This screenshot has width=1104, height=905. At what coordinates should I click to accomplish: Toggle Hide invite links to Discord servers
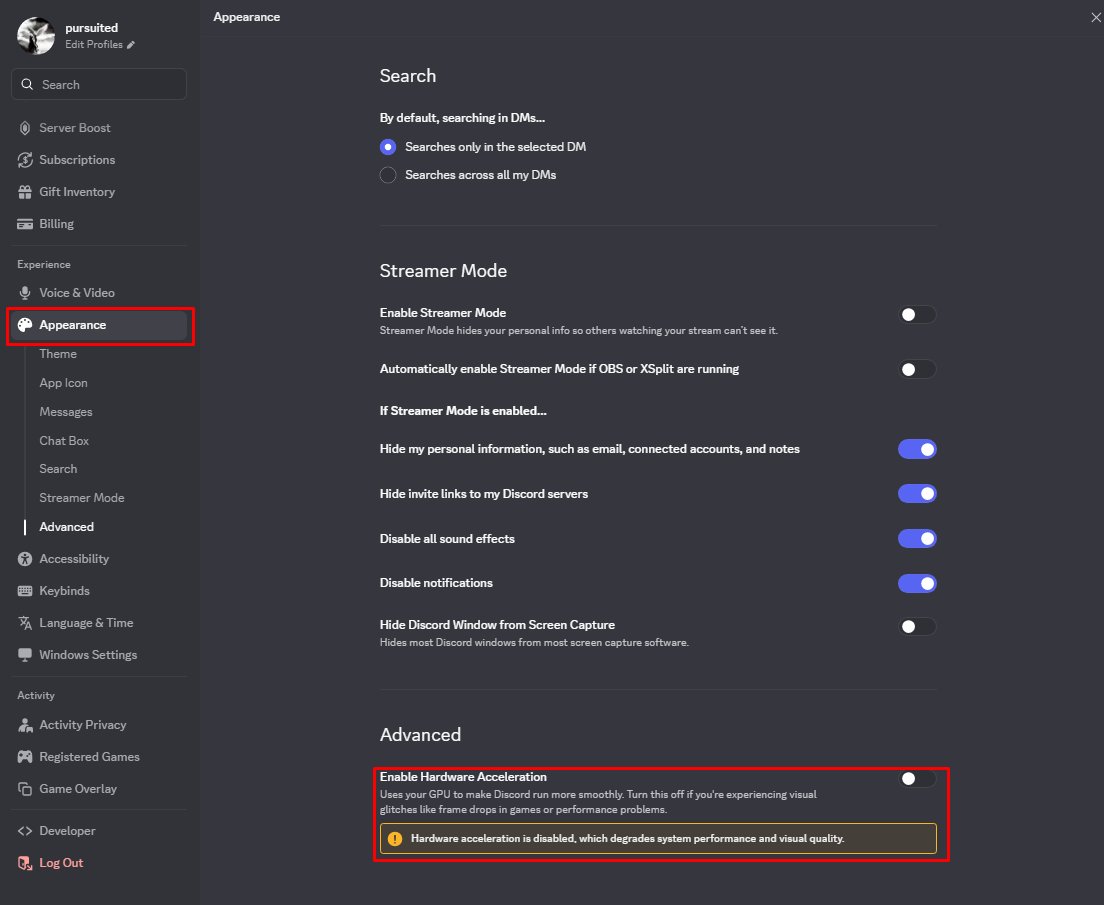(x=917, y=494)
